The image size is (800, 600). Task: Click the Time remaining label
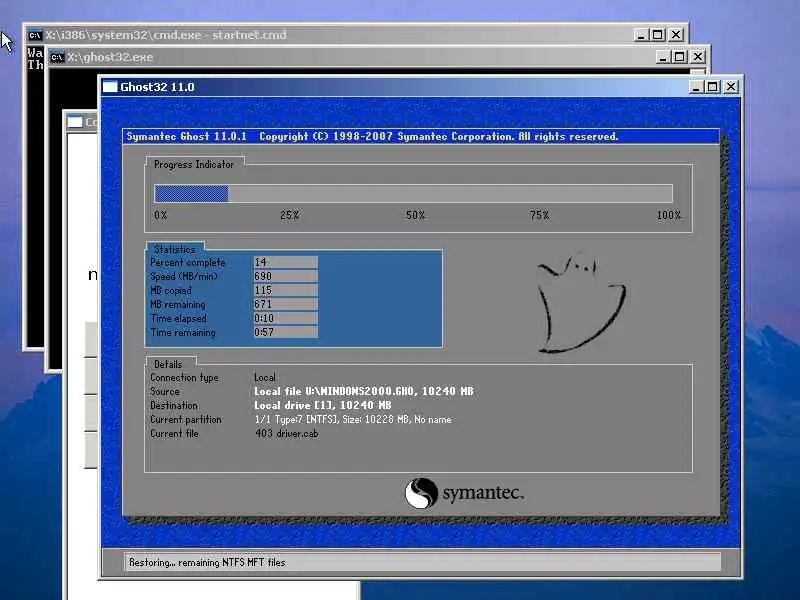[183, 333]
